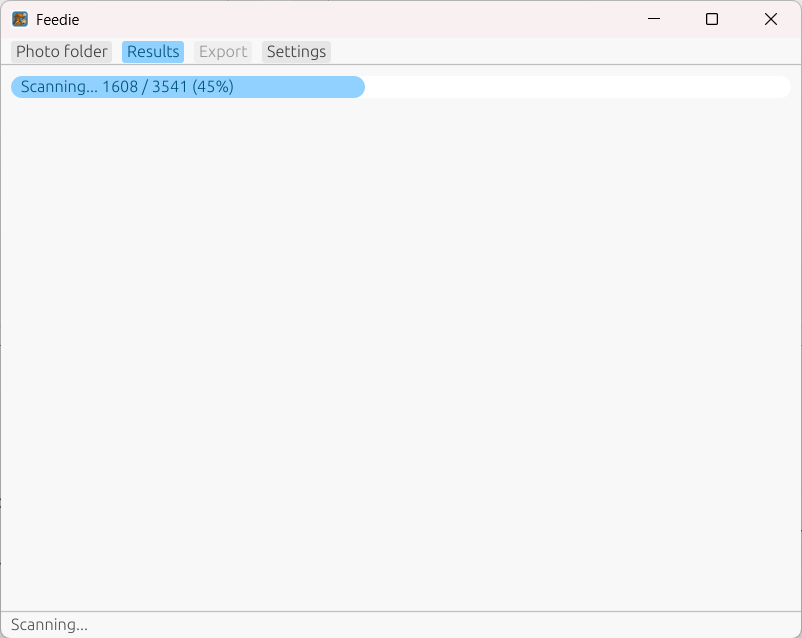The width and height of the screenshot is (802, 638).
Task: Close the Feedie window
Action: (x=771, y=19)
